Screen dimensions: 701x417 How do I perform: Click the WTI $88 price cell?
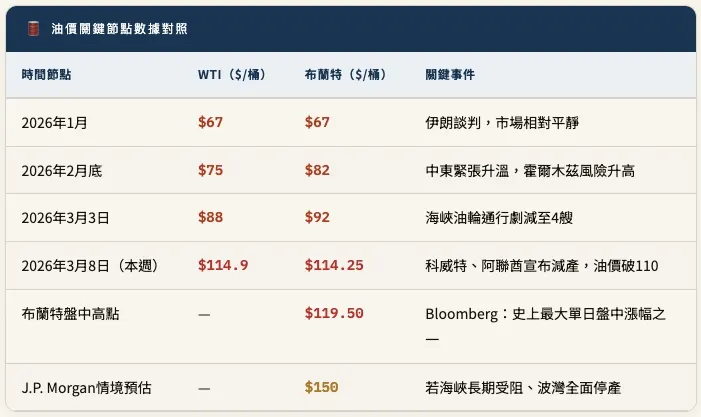[210, 217]
